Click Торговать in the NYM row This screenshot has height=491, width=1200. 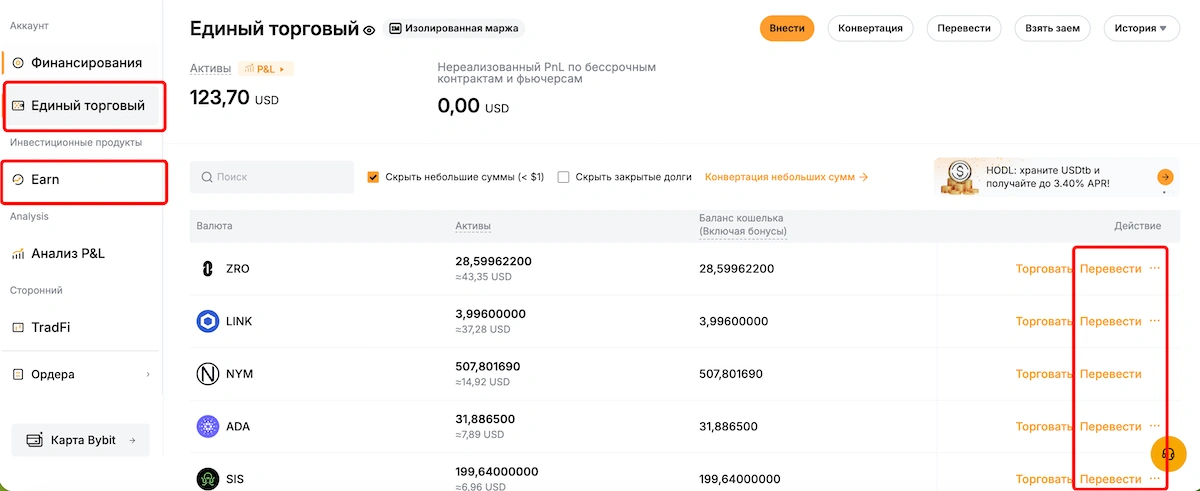click(x=1044, y=374)
